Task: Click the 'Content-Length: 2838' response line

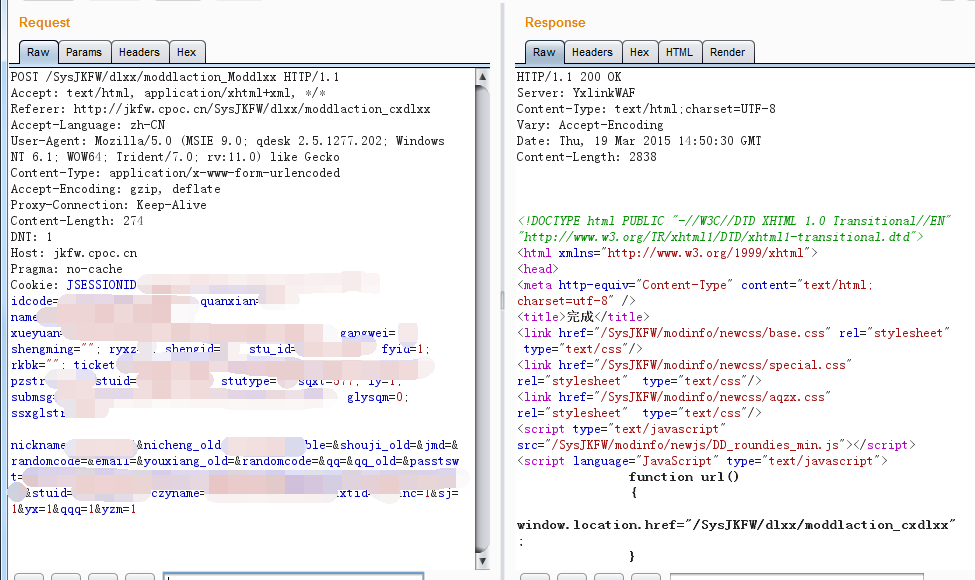Action: pyautogui.click(x=586, y=157)
